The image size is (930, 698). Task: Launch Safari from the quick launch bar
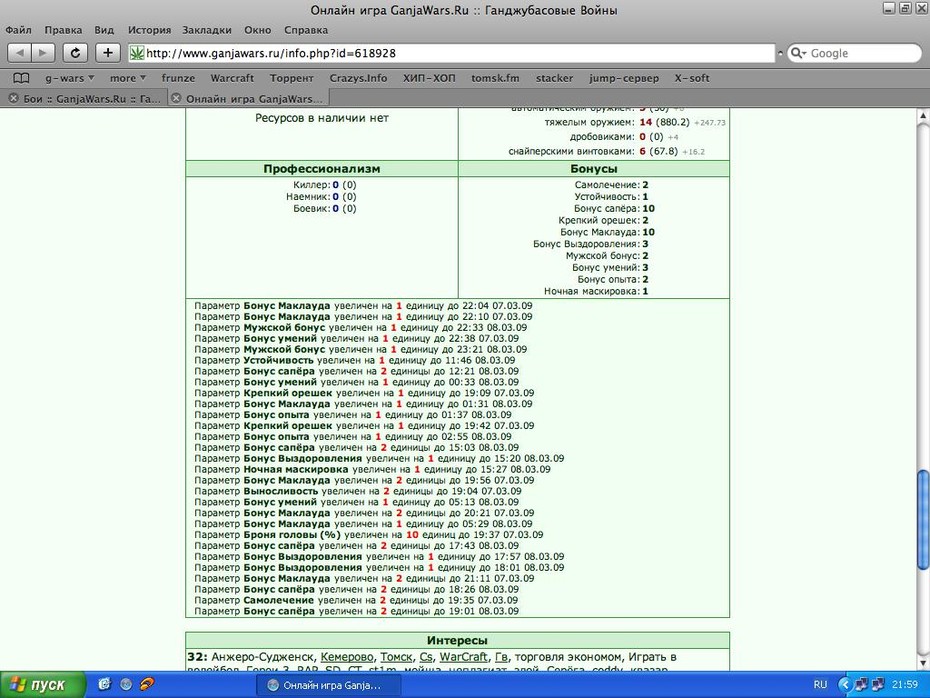[x=126, y=684]
